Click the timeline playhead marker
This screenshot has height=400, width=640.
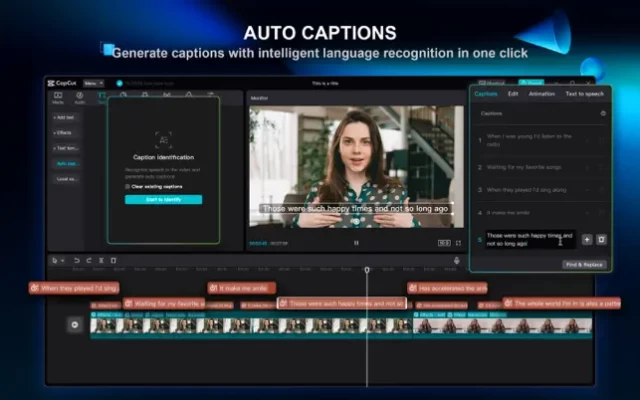(x=367, y=270)
